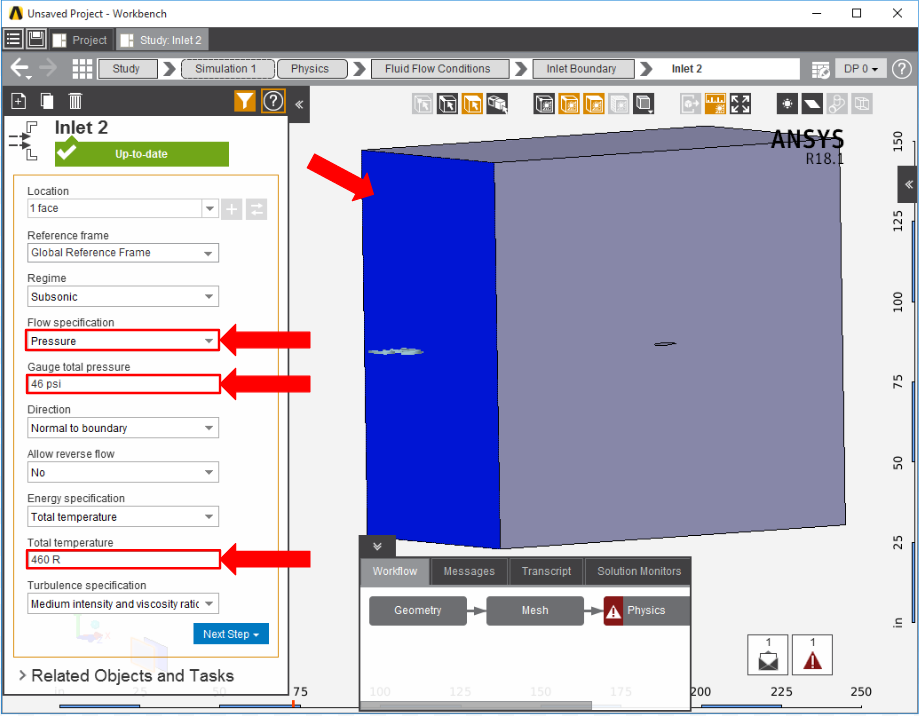Click the center view target icon

pyautogui.click(x=787, y=104)
